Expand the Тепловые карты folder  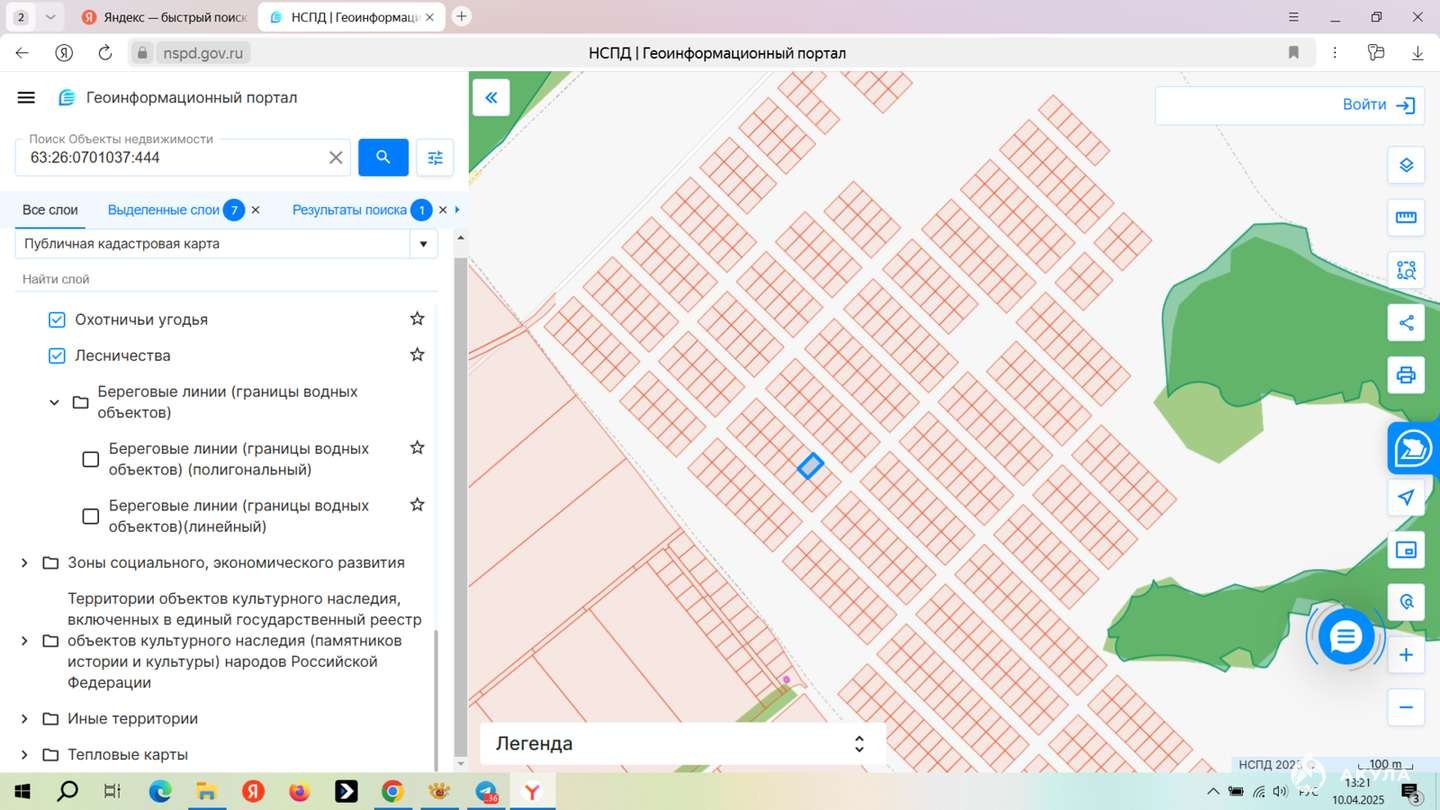pos(24,755)
